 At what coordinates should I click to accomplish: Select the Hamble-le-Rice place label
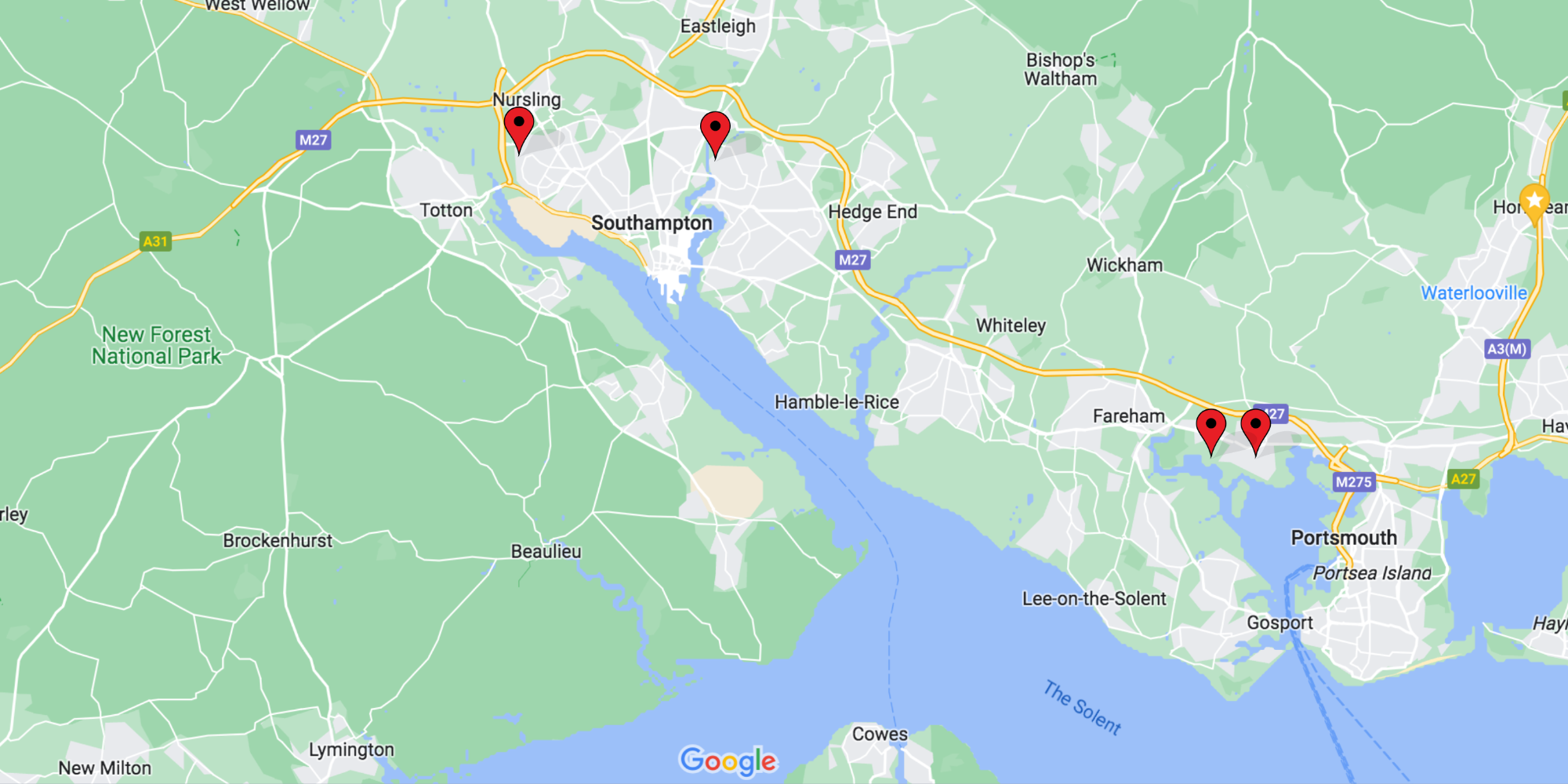tap(837, 402)
